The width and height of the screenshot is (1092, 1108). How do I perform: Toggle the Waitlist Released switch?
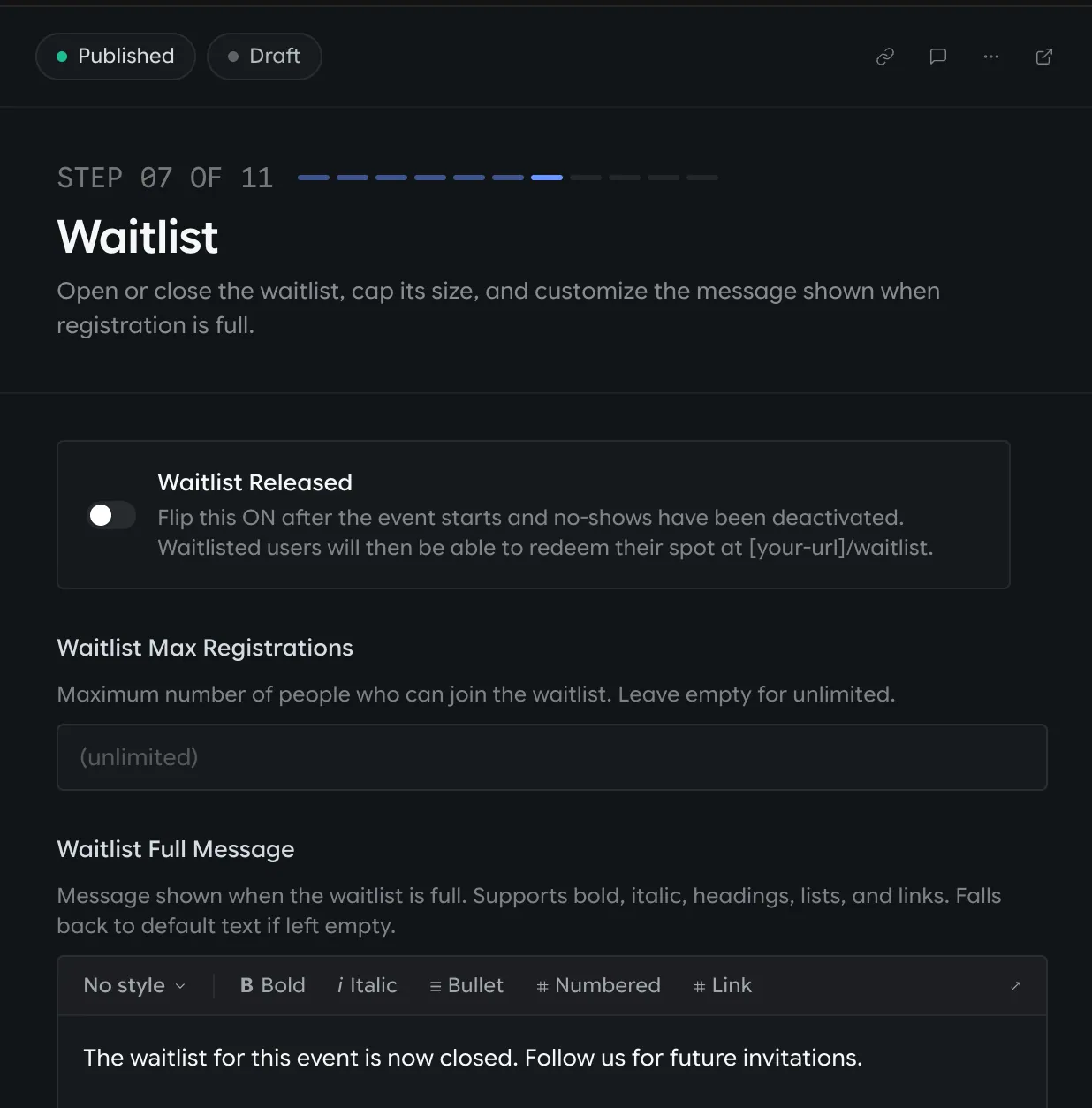click(111, 515)
